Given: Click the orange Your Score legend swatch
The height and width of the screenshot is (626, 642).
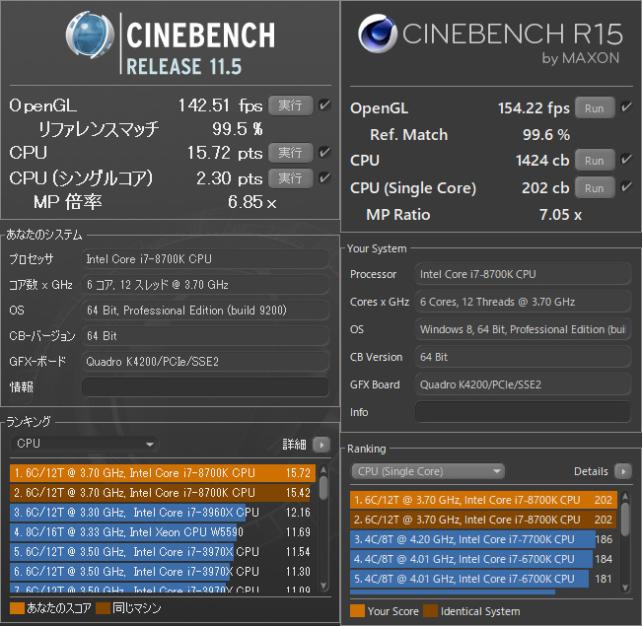Looking at the screenshot, I should (x=357, y=611).
